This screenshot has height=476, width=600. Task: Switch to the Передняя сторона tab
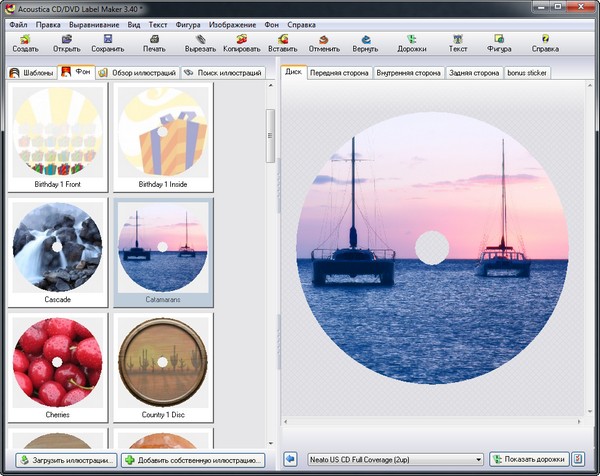tap(340, 73)
